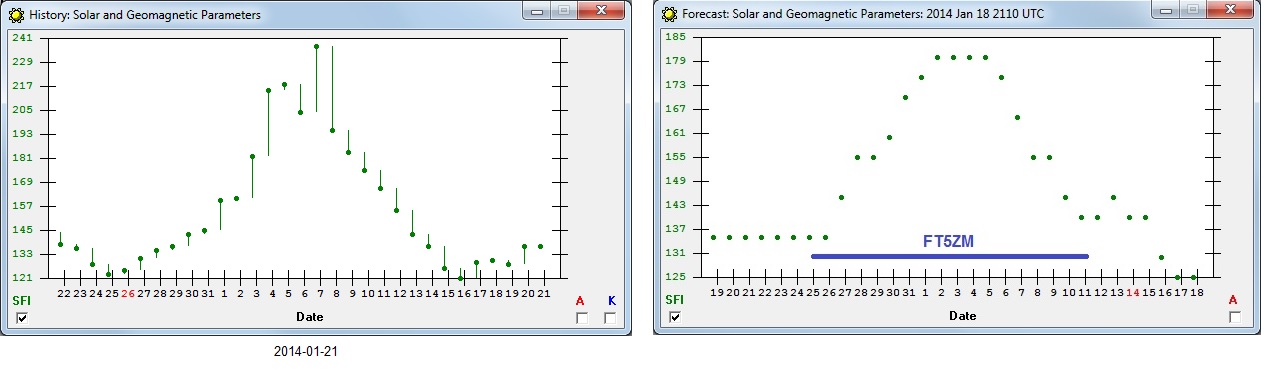Click the red date 26 on History axis
The width and height of the screenshot is (1264, 387).
click(x=127, y=293)
